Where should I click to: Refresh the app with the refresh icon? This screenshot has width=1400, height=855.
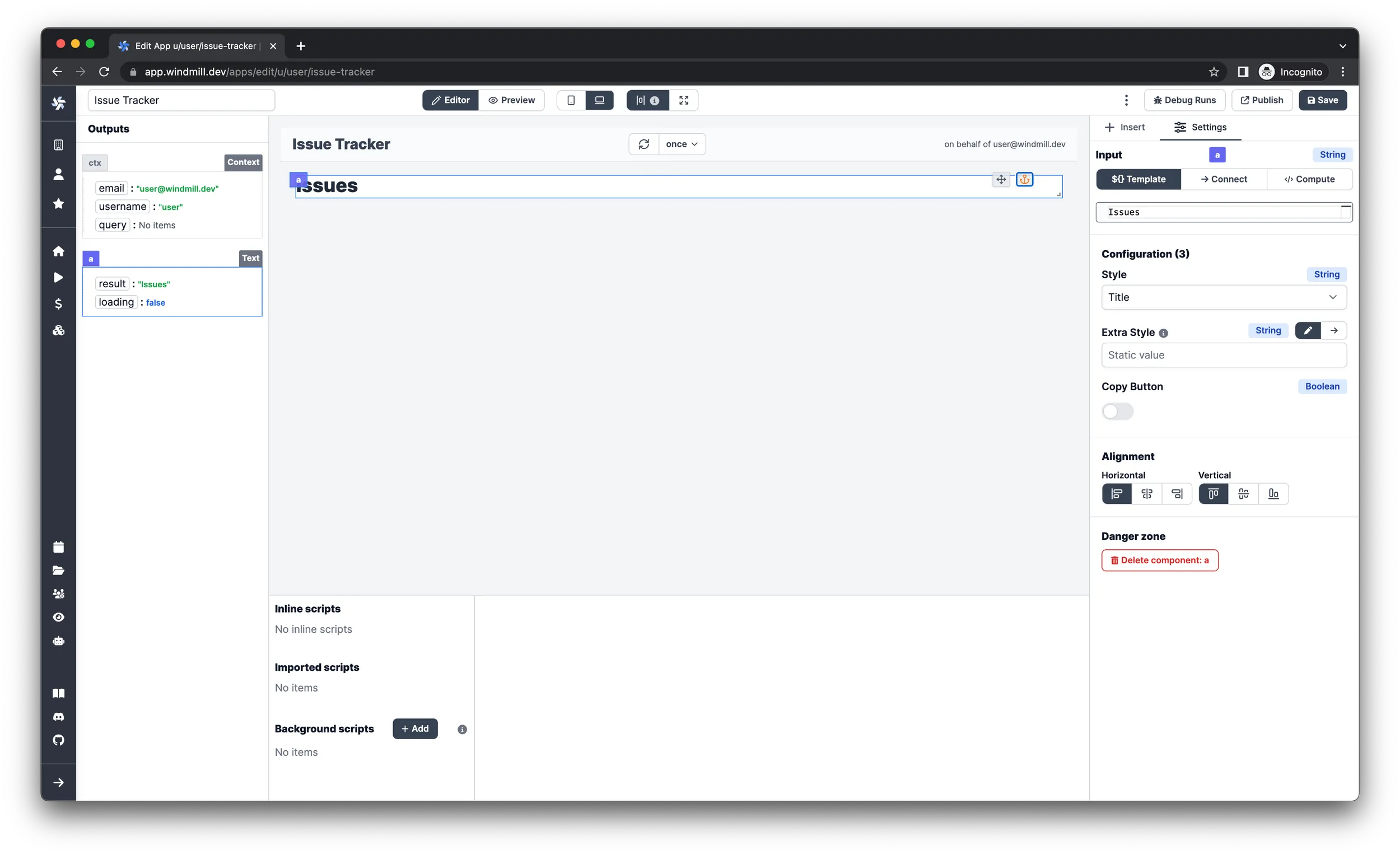coord(644,144)
